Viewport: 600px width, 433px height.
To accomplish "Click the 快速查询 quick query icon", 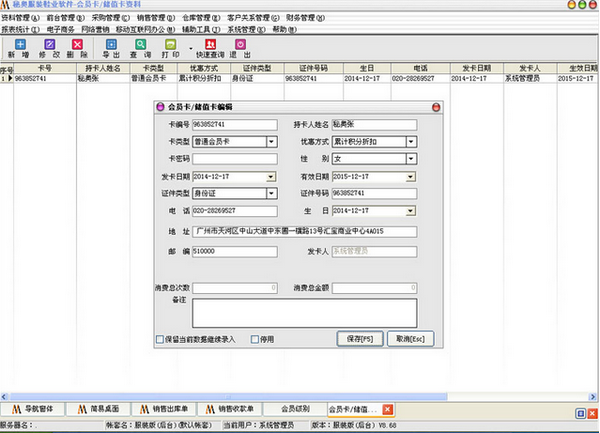I will pos(210,44).
